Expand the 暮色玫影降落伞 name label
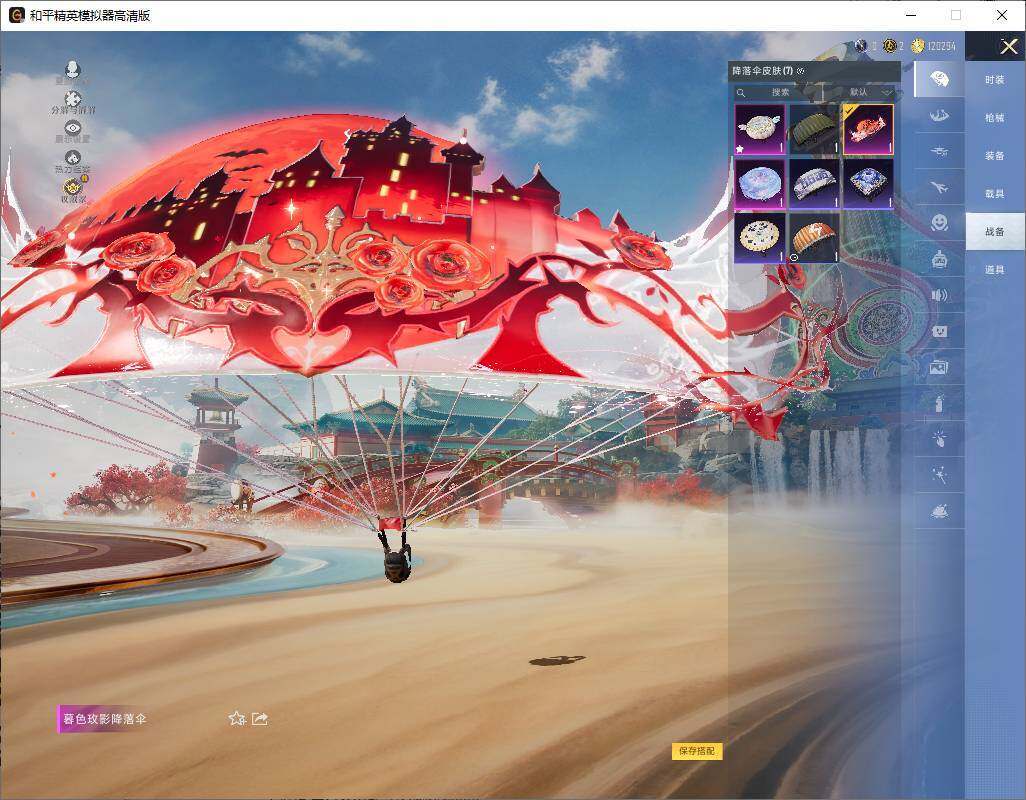This screenshot has width=1026, height=800. pos(104,719)
